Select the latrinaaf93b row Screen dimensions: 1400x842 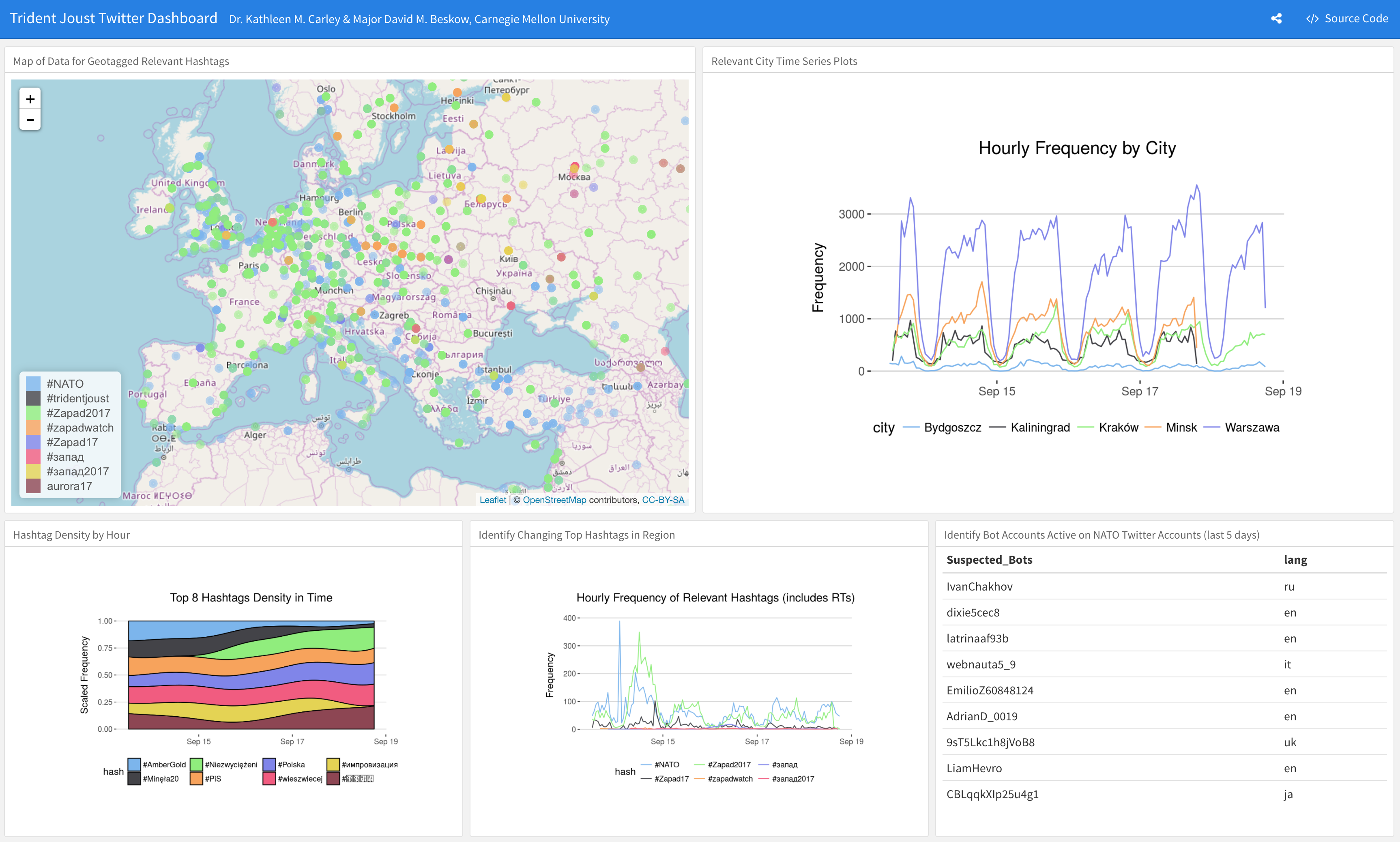(1165, 639)
